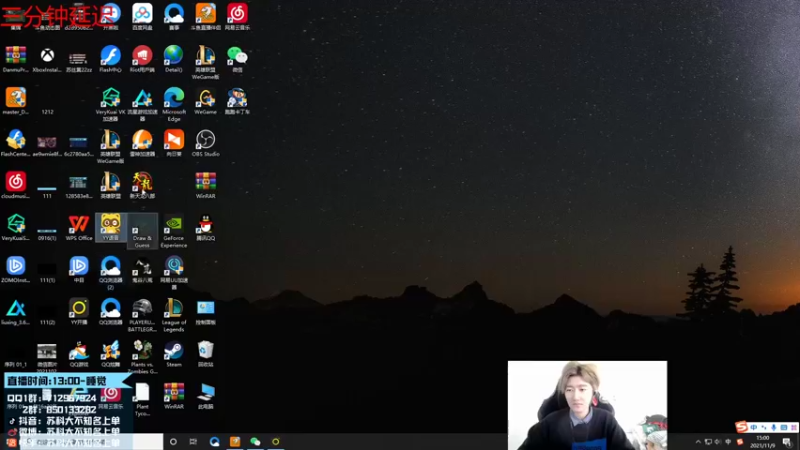
Task: Switch to the orange app in taskbar
Action: 235,441
